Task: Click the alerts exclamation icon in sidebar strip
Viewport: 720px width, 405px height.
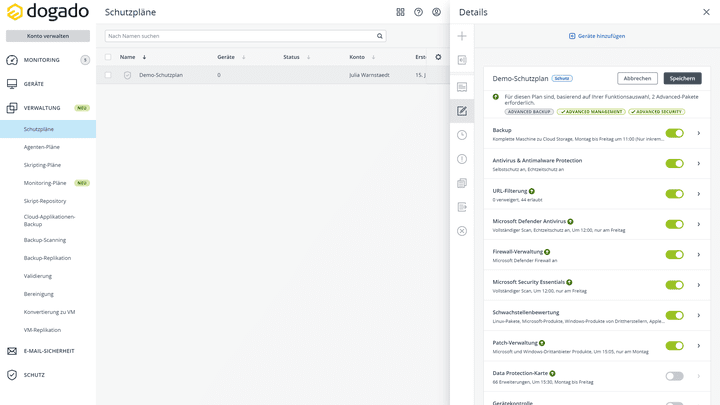Action: coord(462,159)
